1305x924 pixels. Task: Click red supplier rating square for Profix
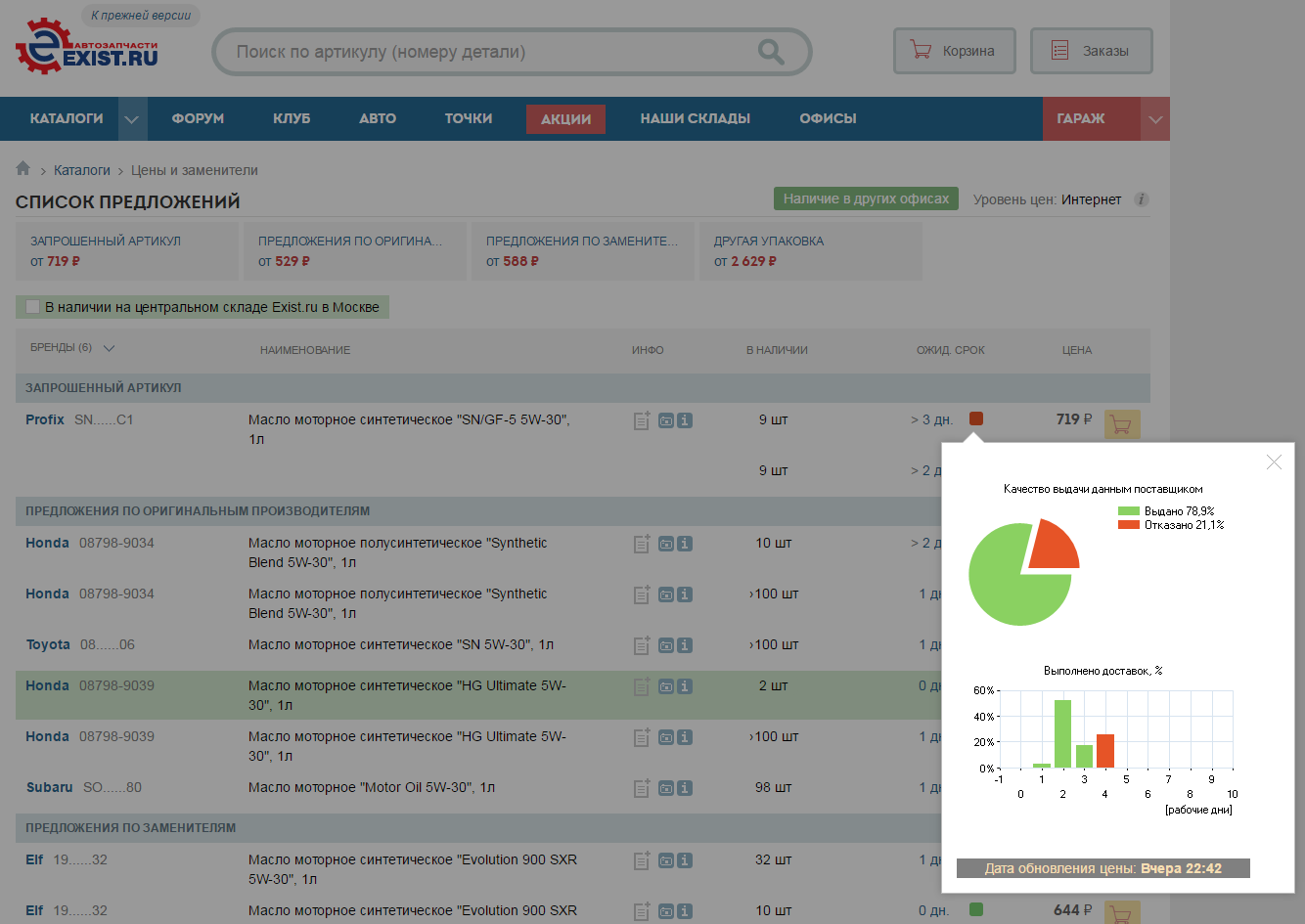click(976, 418)
